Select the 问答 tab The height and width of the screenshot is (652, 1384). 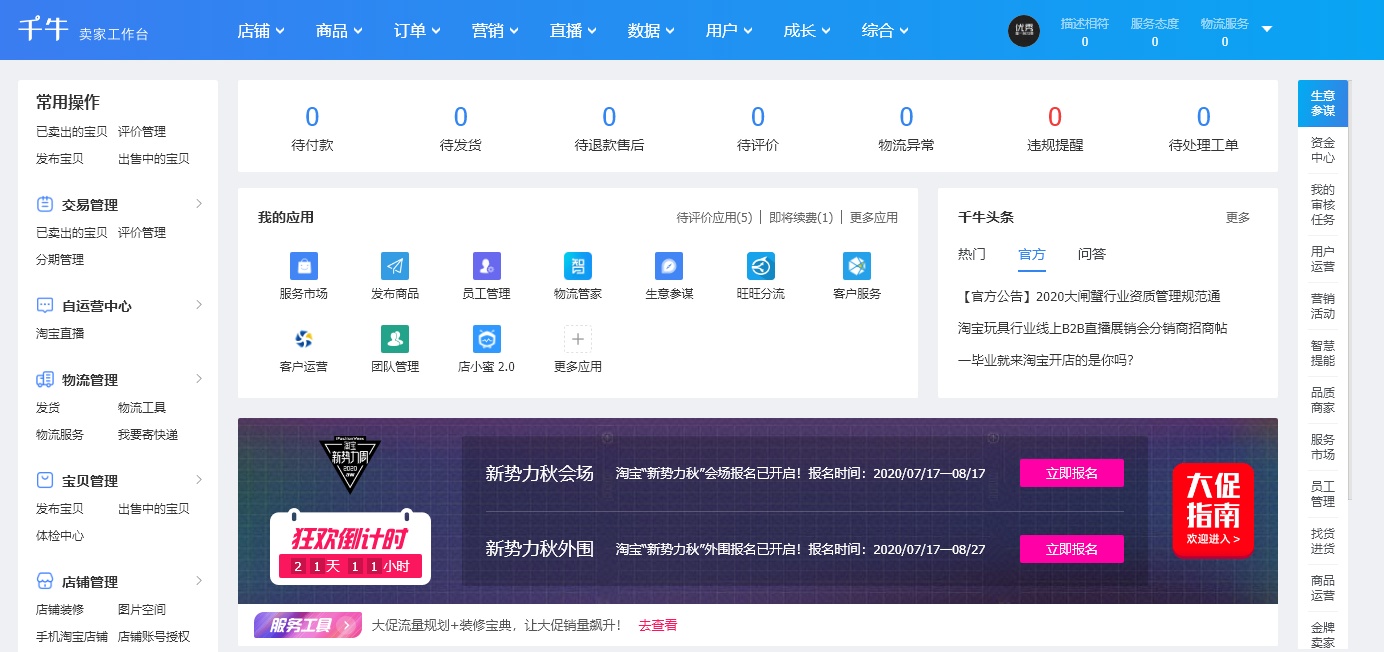[x=1092, y=254]
